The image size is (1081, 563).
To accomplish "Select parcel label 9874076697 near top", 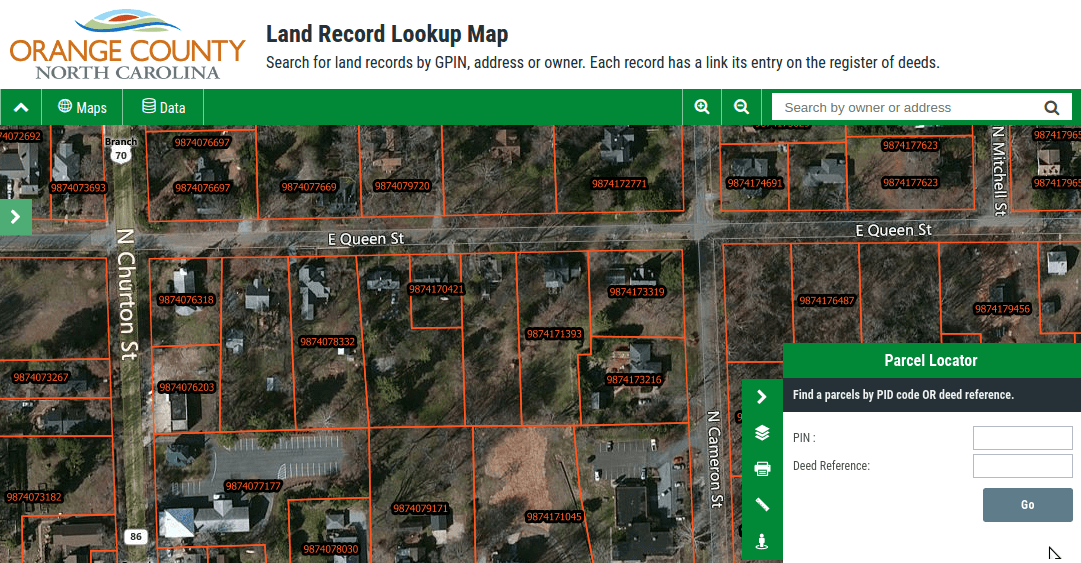I will coord(202,143).
